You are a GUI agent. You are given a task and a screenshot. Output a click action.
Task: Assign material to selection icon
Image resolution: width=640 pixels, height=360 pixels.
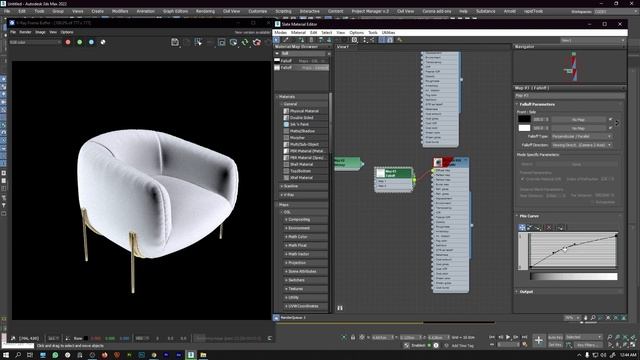coord(301,40)
